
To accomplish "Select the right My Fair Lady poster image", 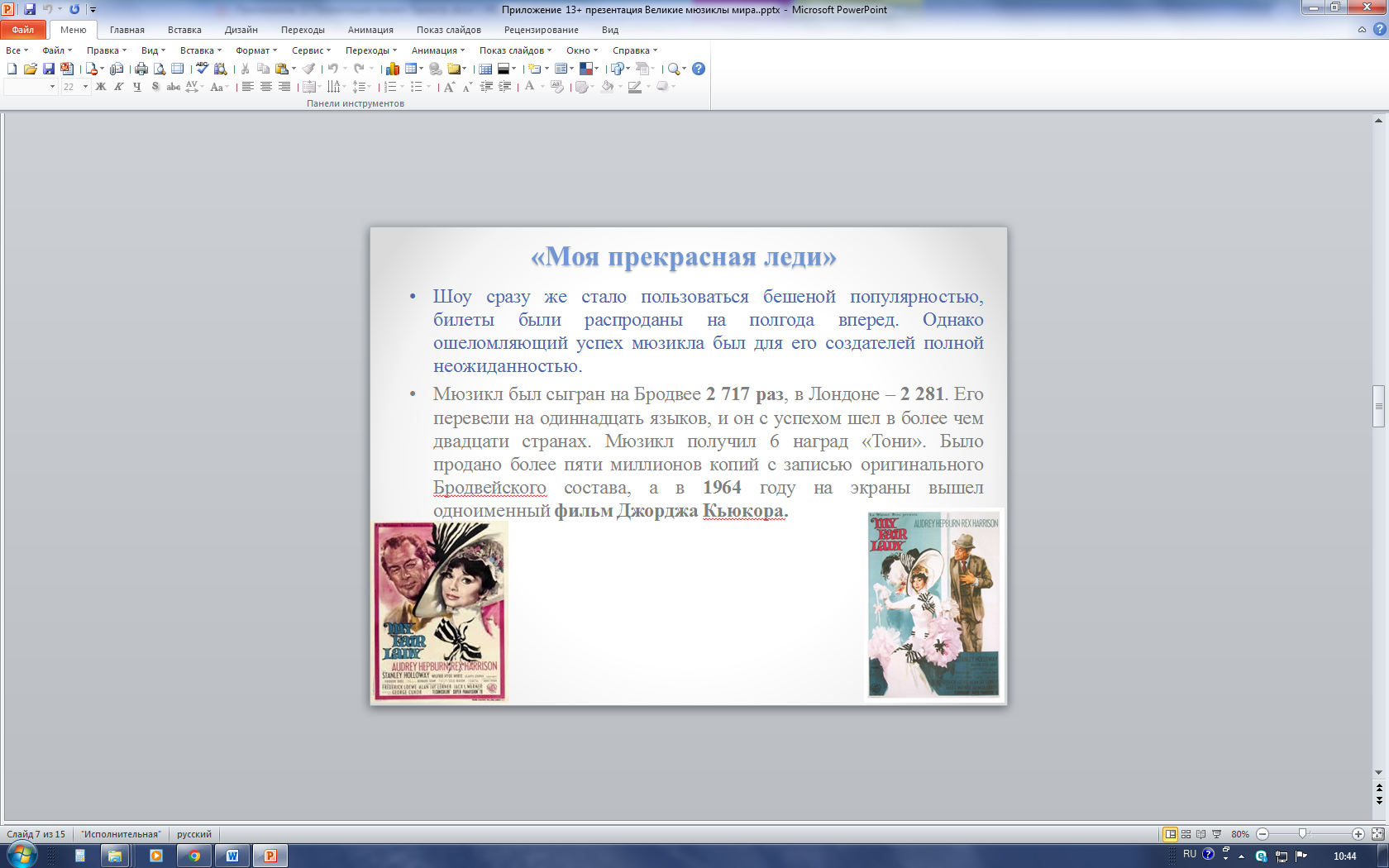I will (x=934, y=605).
